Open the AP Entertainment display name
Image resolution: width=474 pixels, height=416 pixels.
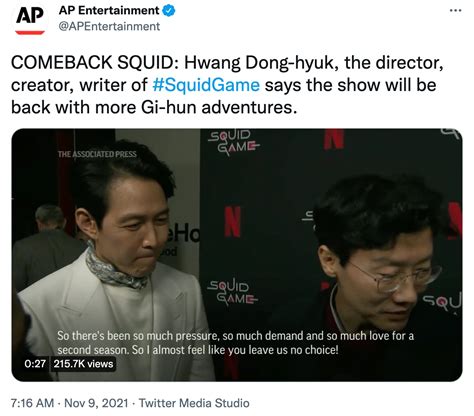coord(109,11)
